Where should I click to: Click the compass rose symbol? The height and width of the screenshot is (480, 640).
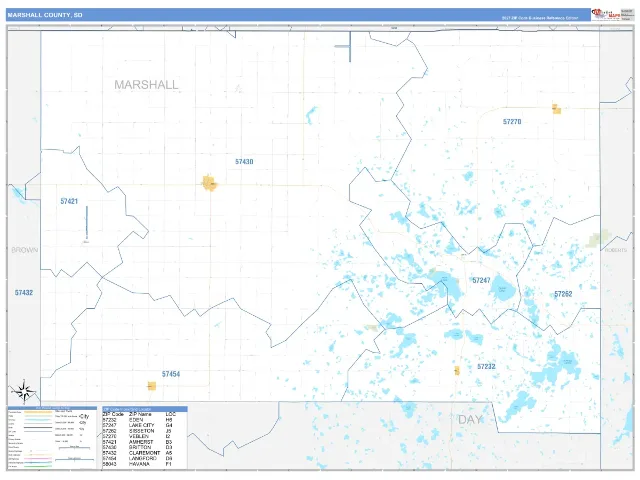click(x=24, y=391)
